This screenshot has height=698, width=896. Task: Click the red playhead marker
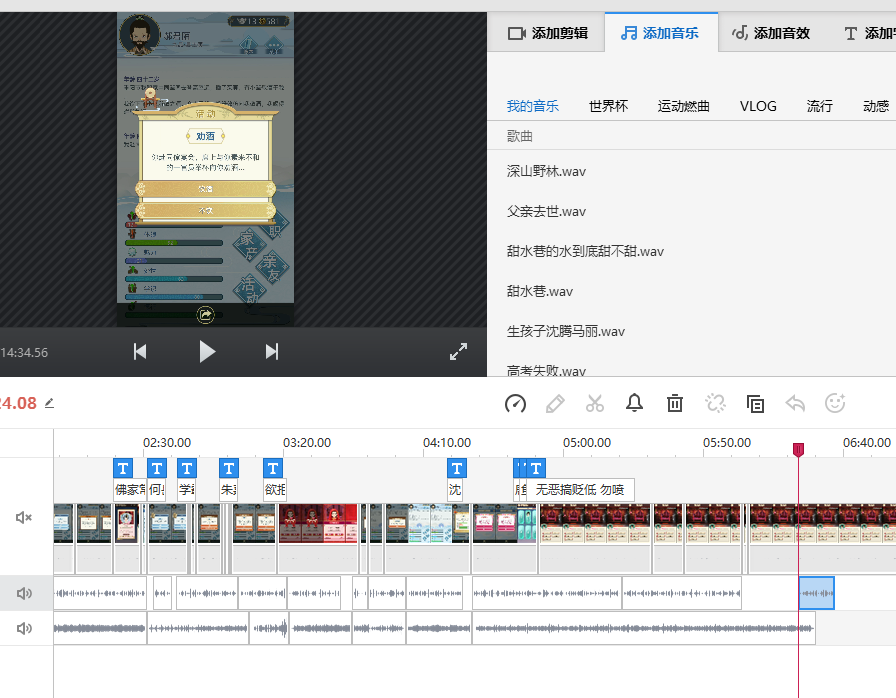pyautogui.click(x=798, y=450)
